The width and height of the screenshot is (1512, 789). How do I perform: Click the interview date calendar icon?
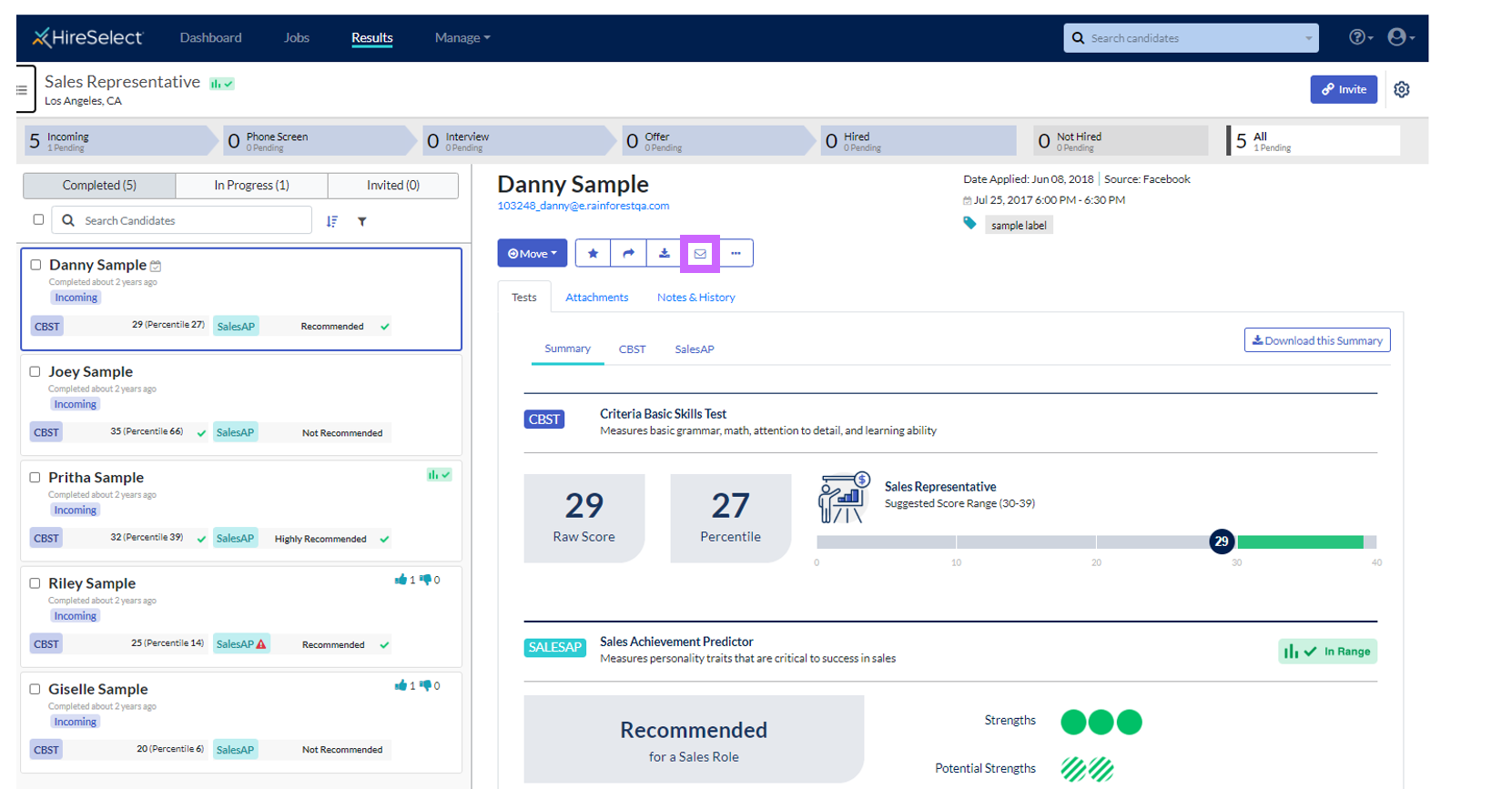pos(967,200)
